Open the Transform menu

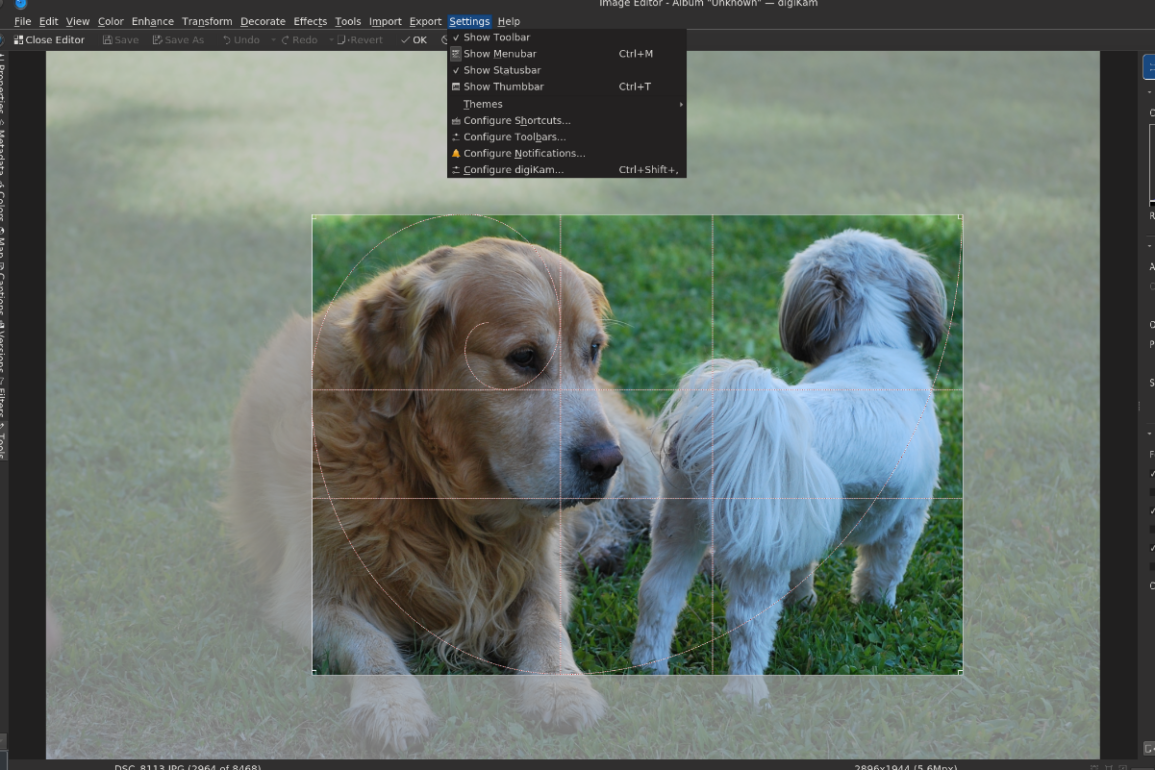tap(207, 21)
